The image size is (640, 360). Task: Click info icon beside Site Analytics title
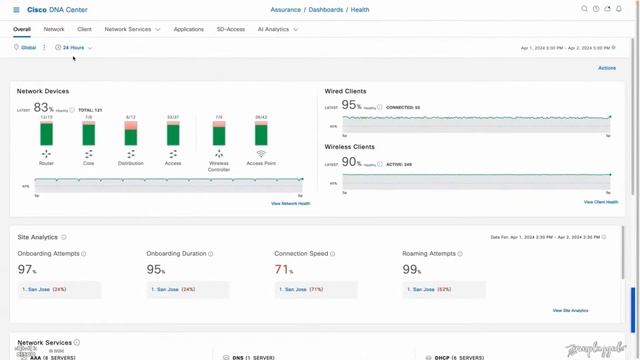click(x=64, y=237)
